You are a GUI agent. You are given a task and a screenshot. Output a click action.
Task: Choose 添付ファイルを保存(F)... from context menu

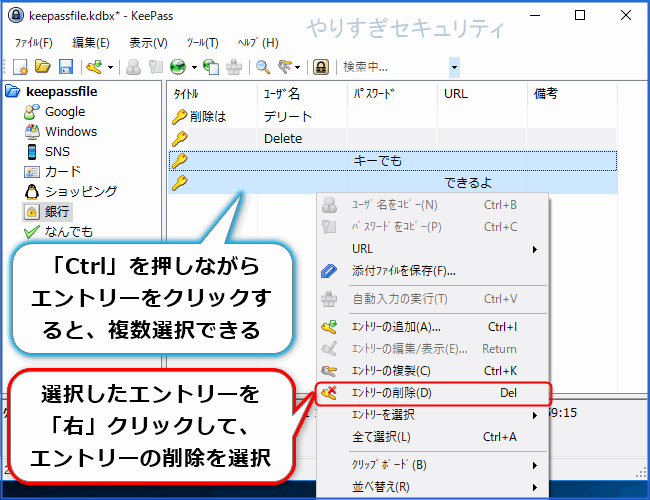pyautogui.click(x=433, y=271)
